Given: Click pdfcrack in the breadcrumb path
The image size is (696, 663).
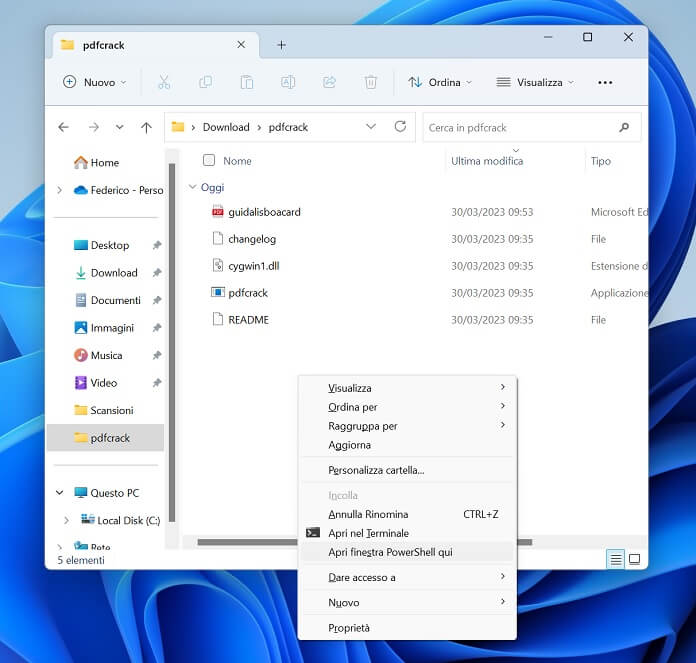Looking at the screenshot, I should [288, 127].
